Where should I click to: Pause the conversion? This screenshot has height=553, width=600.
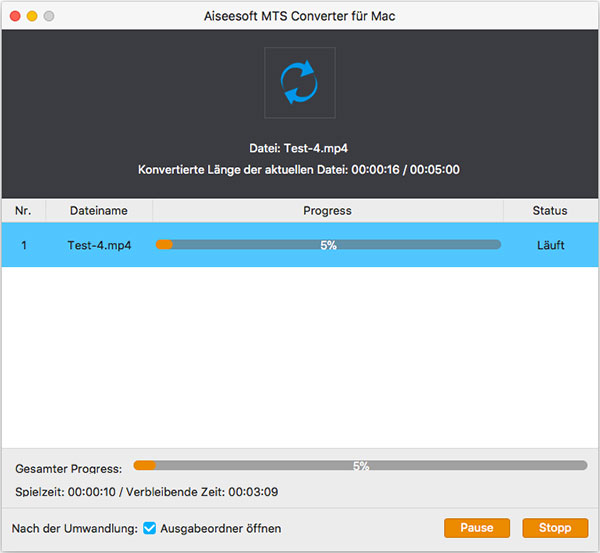pos(477,528)
